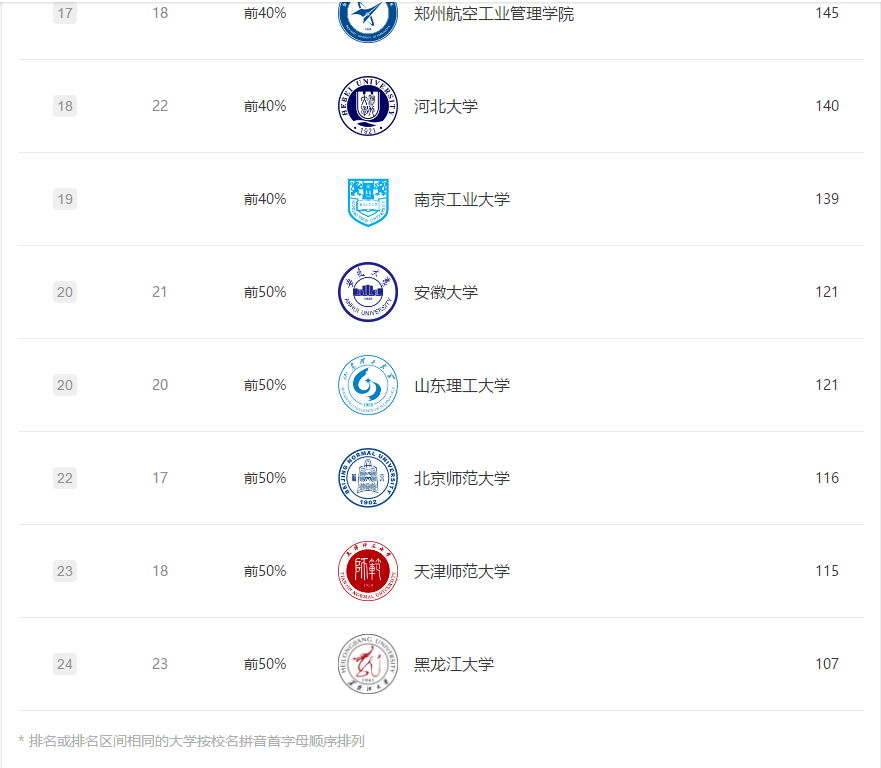The image size is (881, 768).
Task: Click the 天津师范大学 name link
Action: tap(462, 571)
